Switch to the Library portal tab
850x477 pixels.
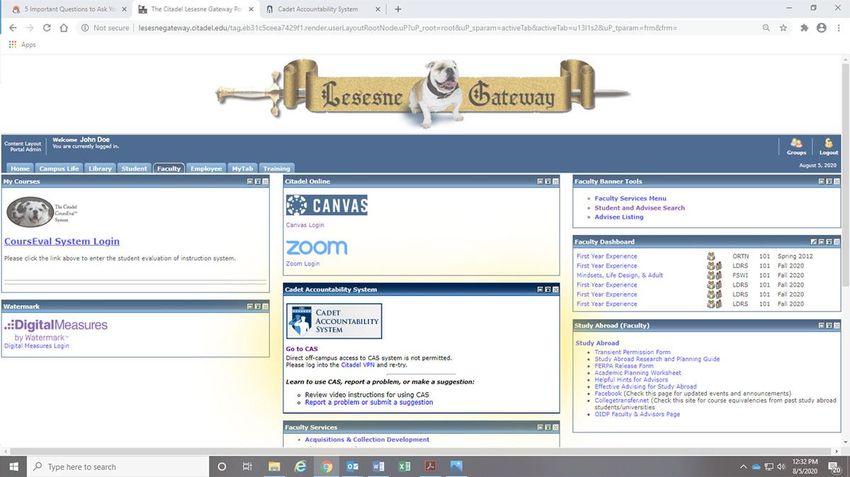[100, 169]
